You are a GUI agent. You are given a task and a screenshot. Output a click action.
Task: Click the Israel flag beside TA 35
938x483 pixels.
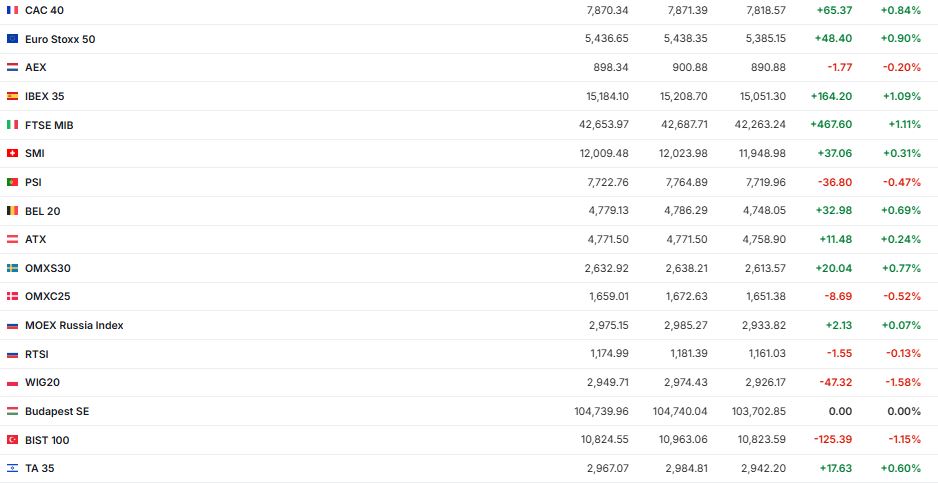click(x=12, y=468)
